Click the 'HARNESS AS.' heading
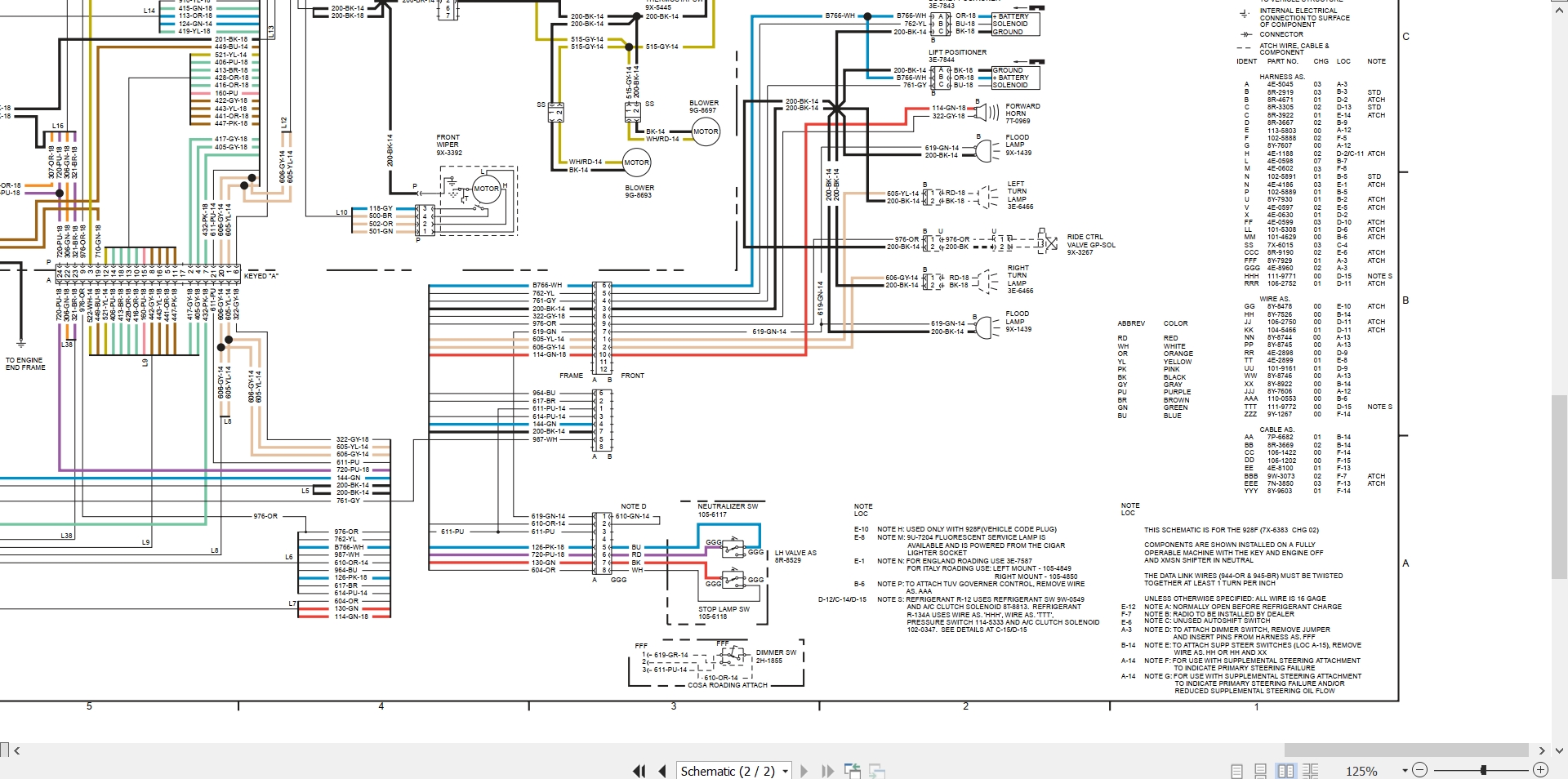The width and height of the screenshot is (1568, 779). (x=1282, y=77)
